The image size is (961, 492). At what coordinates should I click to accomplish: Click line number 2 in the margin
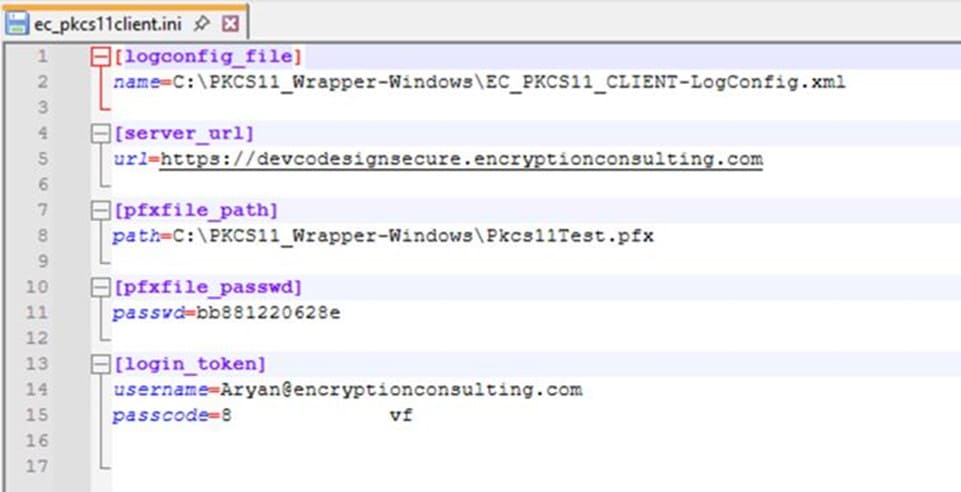point(42,82)
